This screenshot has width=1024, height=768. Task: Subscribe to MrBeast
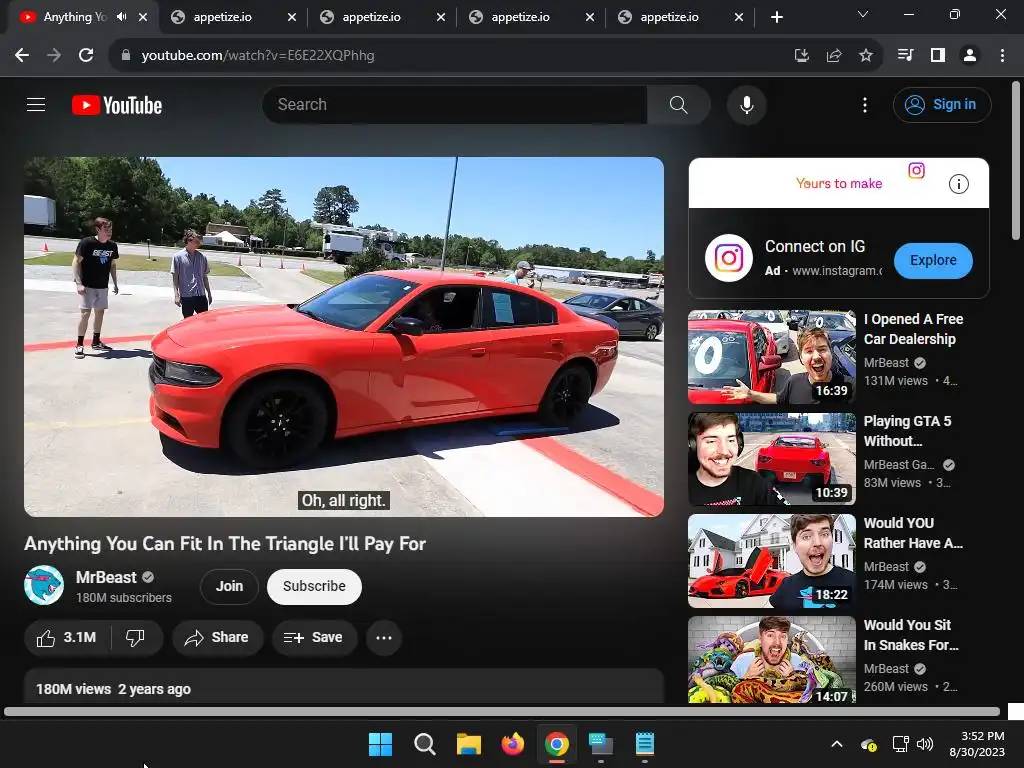click(x=314, y=586)
